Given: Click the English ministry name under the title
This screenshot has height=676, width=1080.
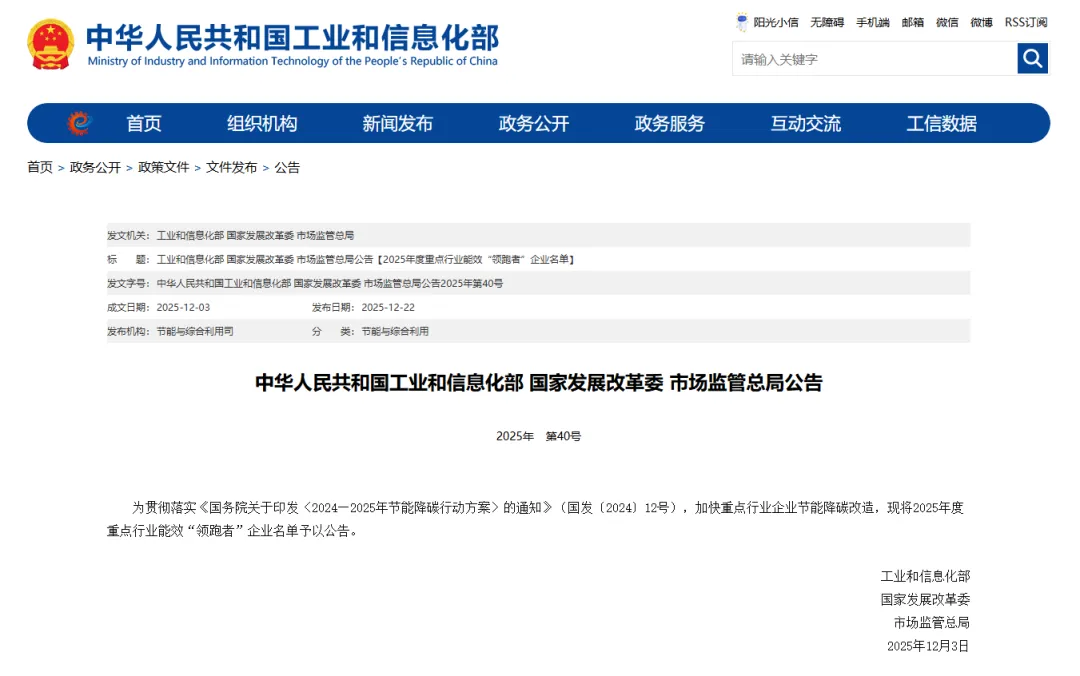Looking at the screenshot, I should point(292,61).
